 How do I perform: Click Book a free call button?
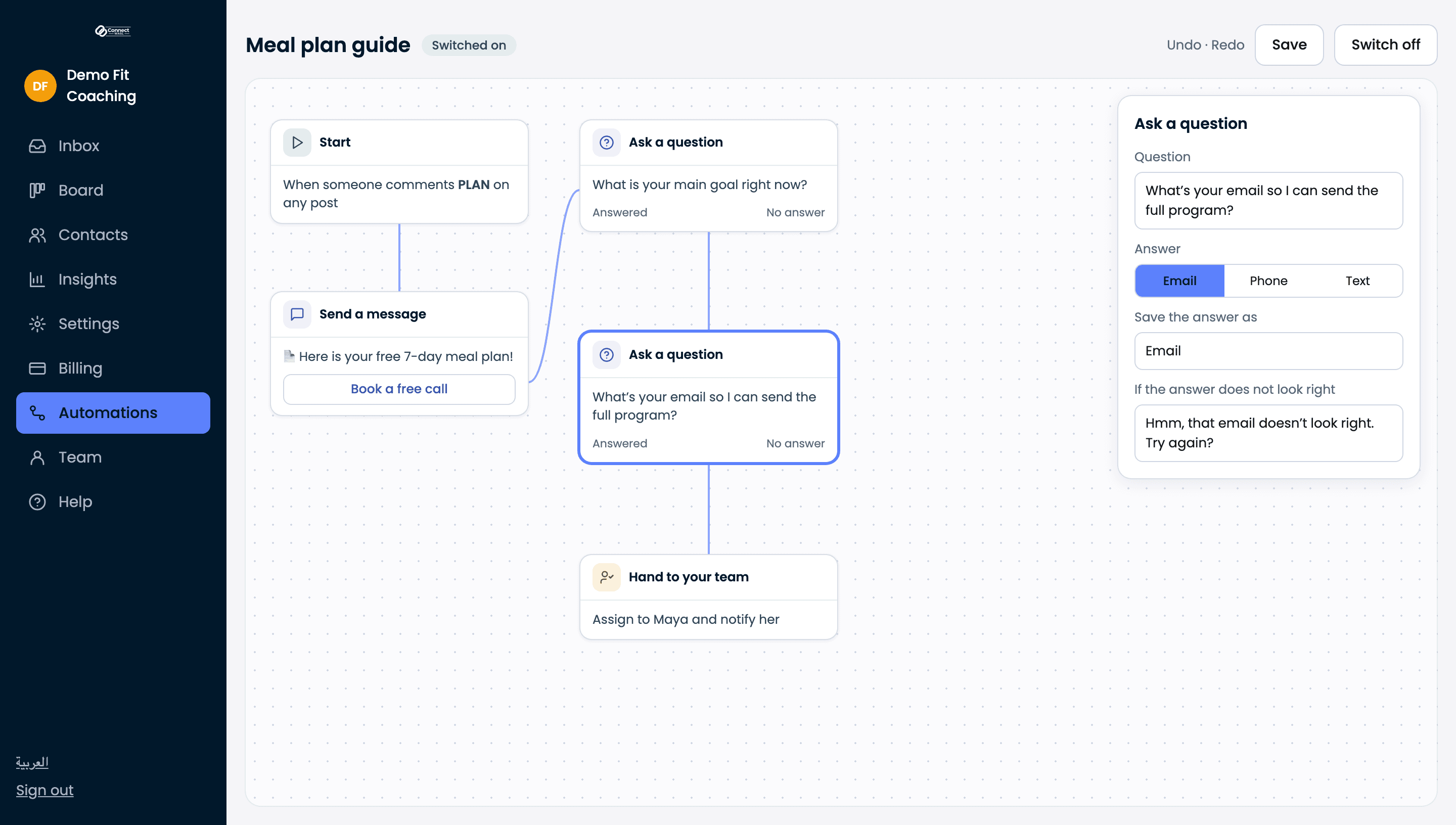click(399, 389)
